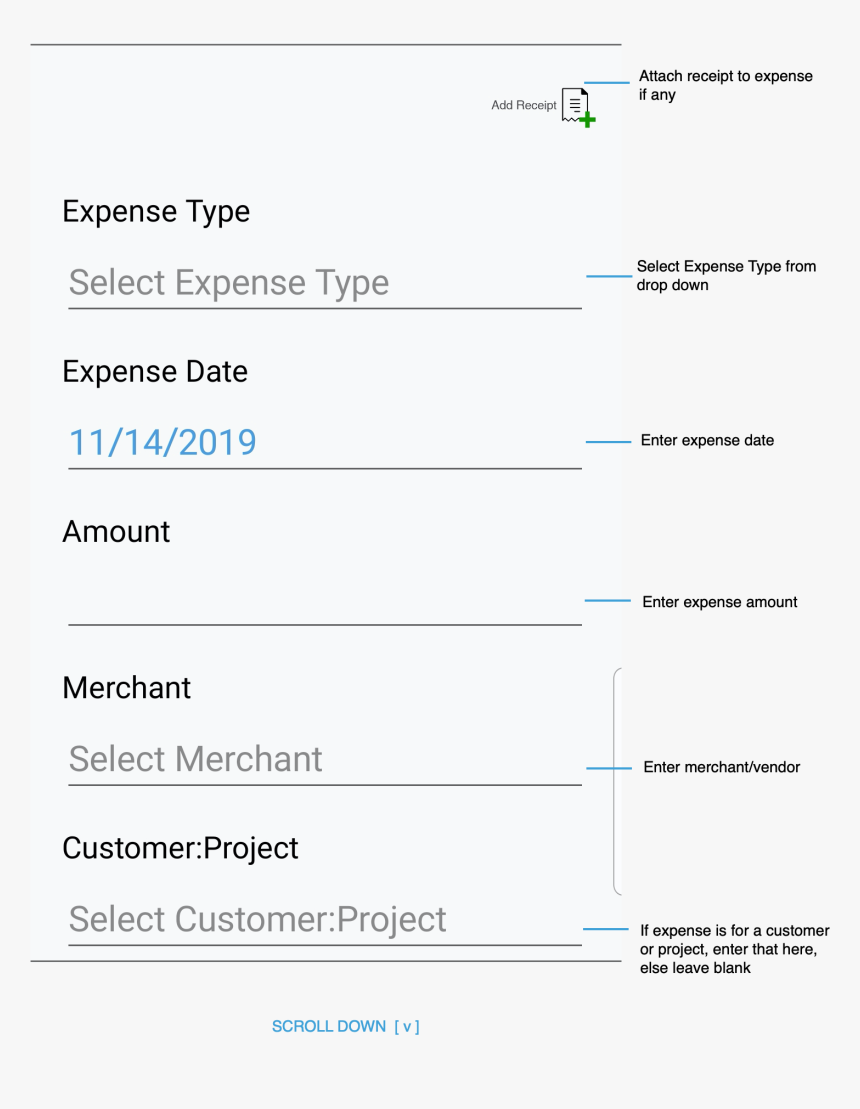Click the Amount heading label
860x1109 pixels.
tap(116, 532)
